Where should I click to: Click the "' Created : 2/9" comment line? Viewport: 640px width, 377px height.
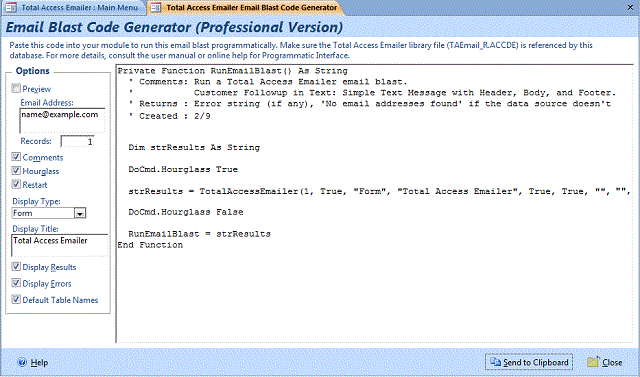169,116
